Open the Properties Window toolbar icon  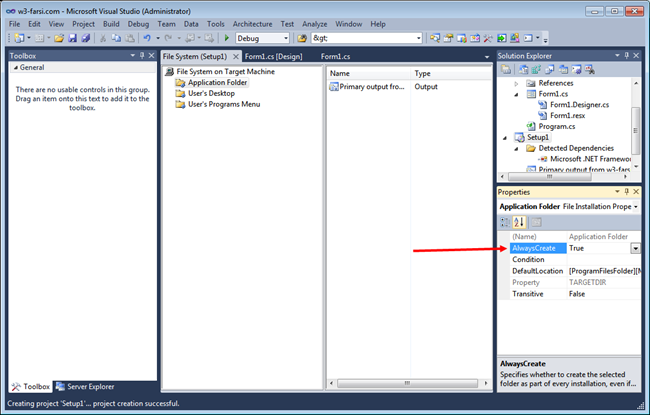(448, 38)
